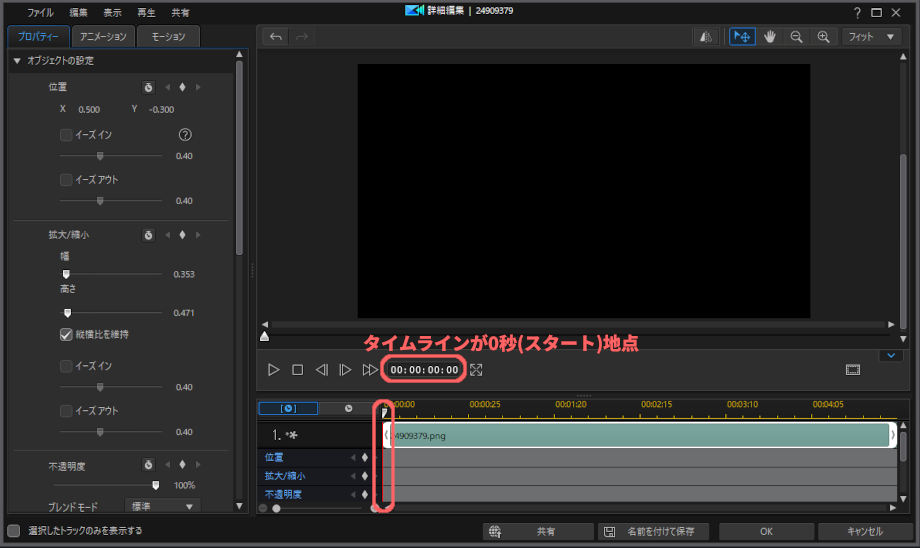Select the hand pan tool

[x=770, y=36]
